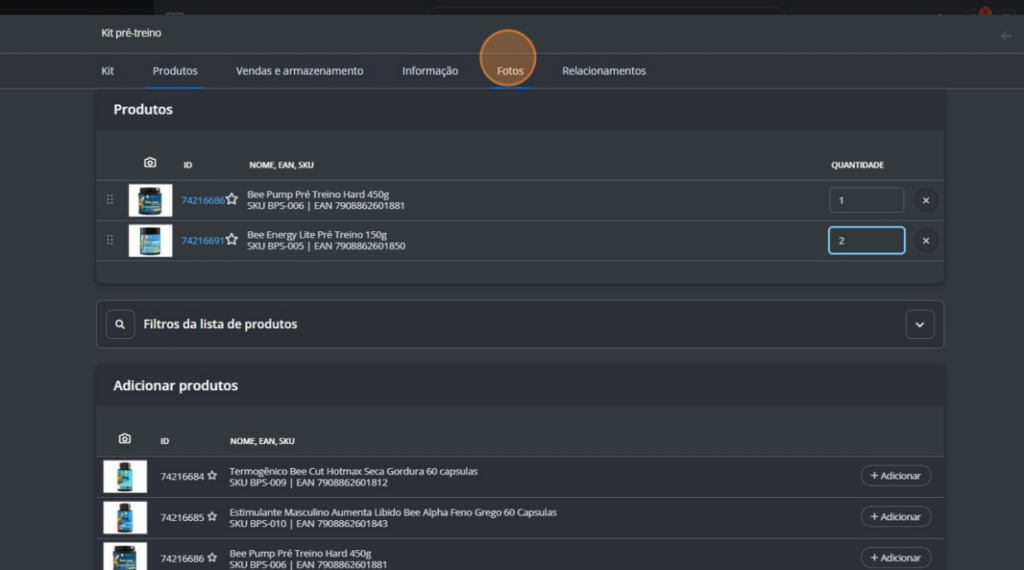Expand Filtros da lista de produtos chevron
Image resolution: width=1024 pixels, height=570 pixels.
pos(920,325)
